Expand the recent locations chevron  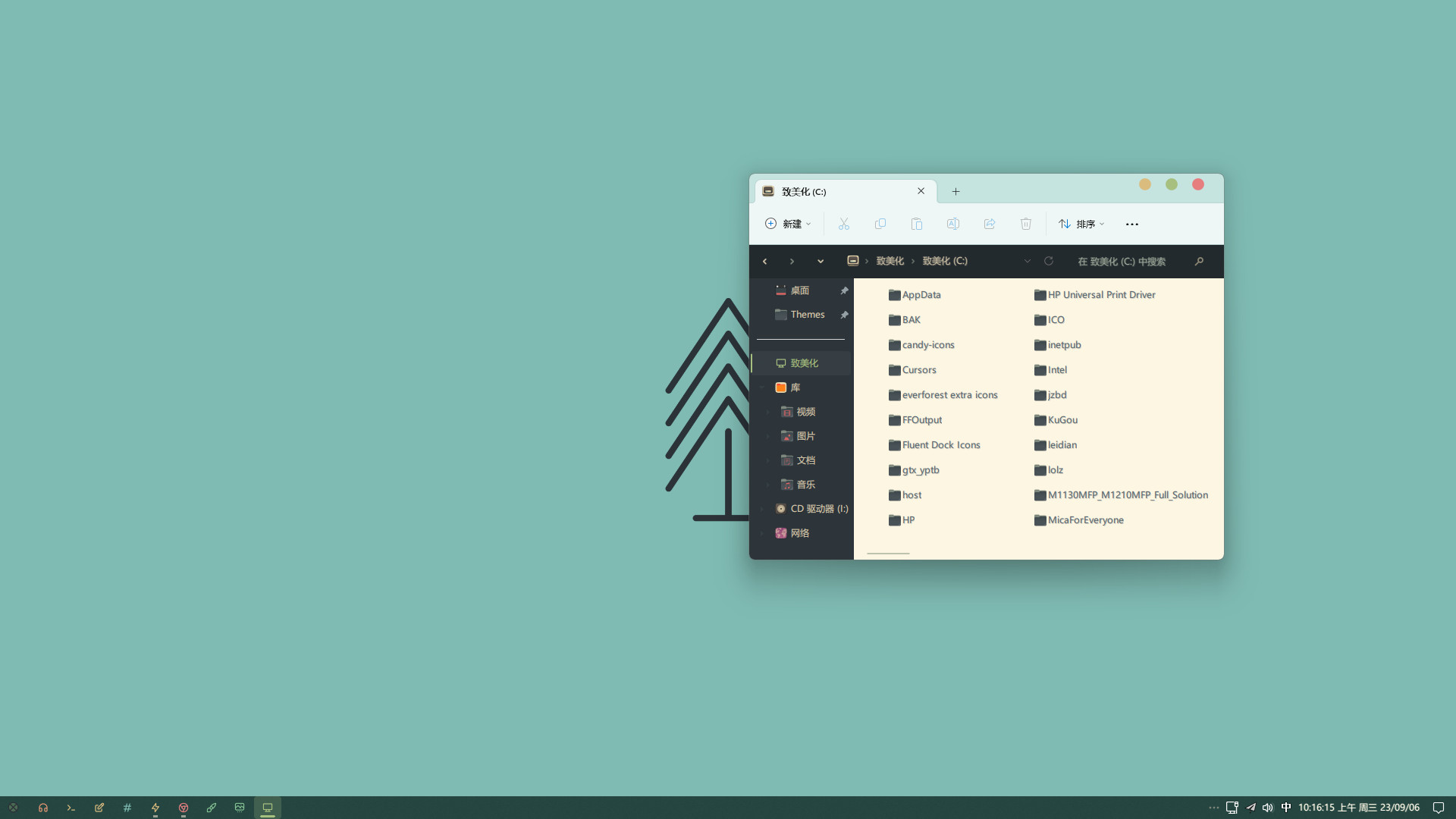(x=820, y=261)
